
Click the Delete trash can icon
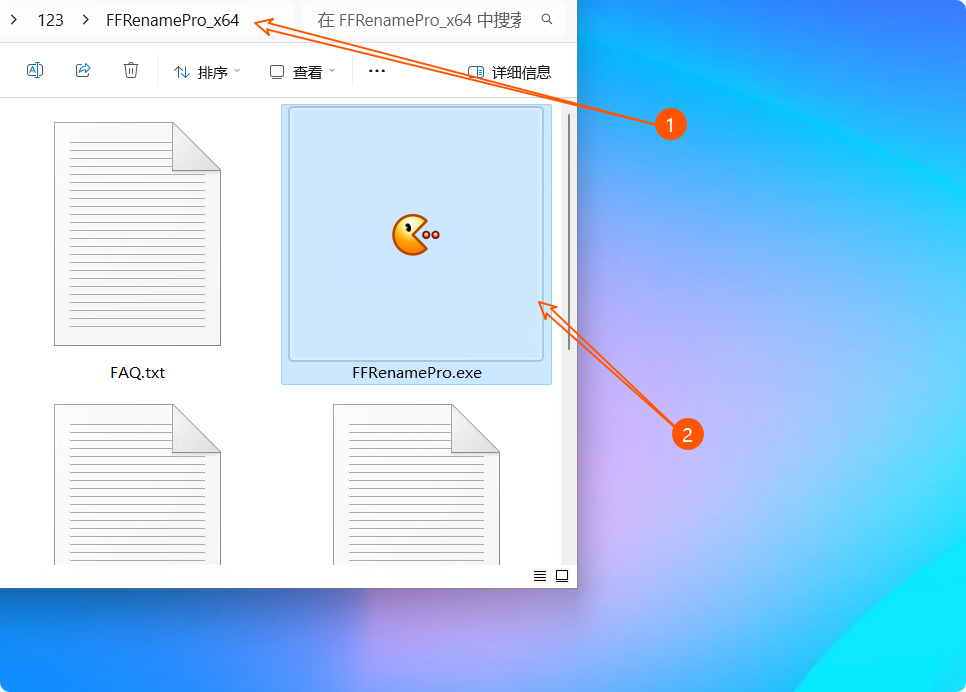131,70
